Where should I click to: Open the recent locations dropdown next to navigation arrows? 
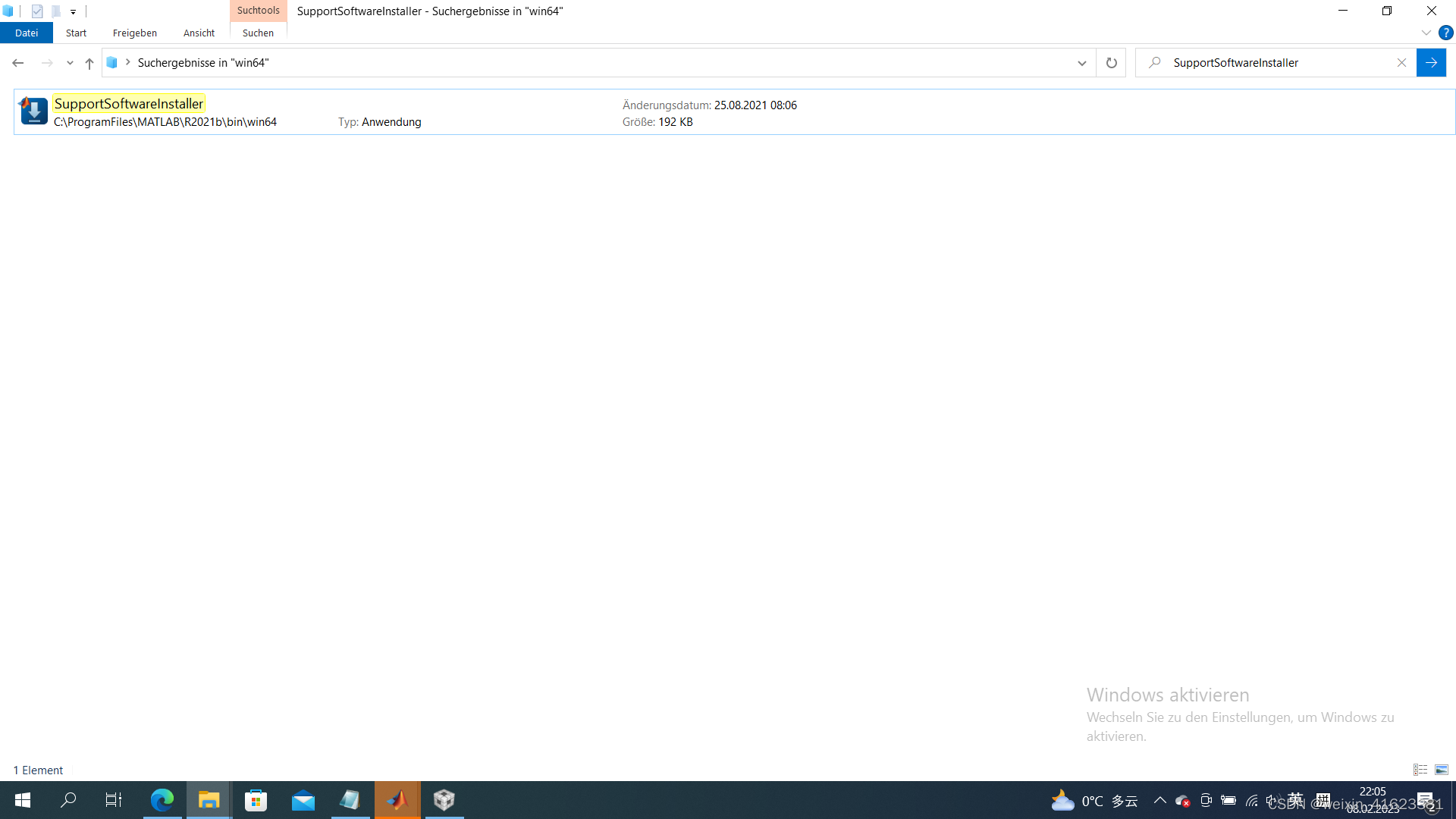[70, 63]
